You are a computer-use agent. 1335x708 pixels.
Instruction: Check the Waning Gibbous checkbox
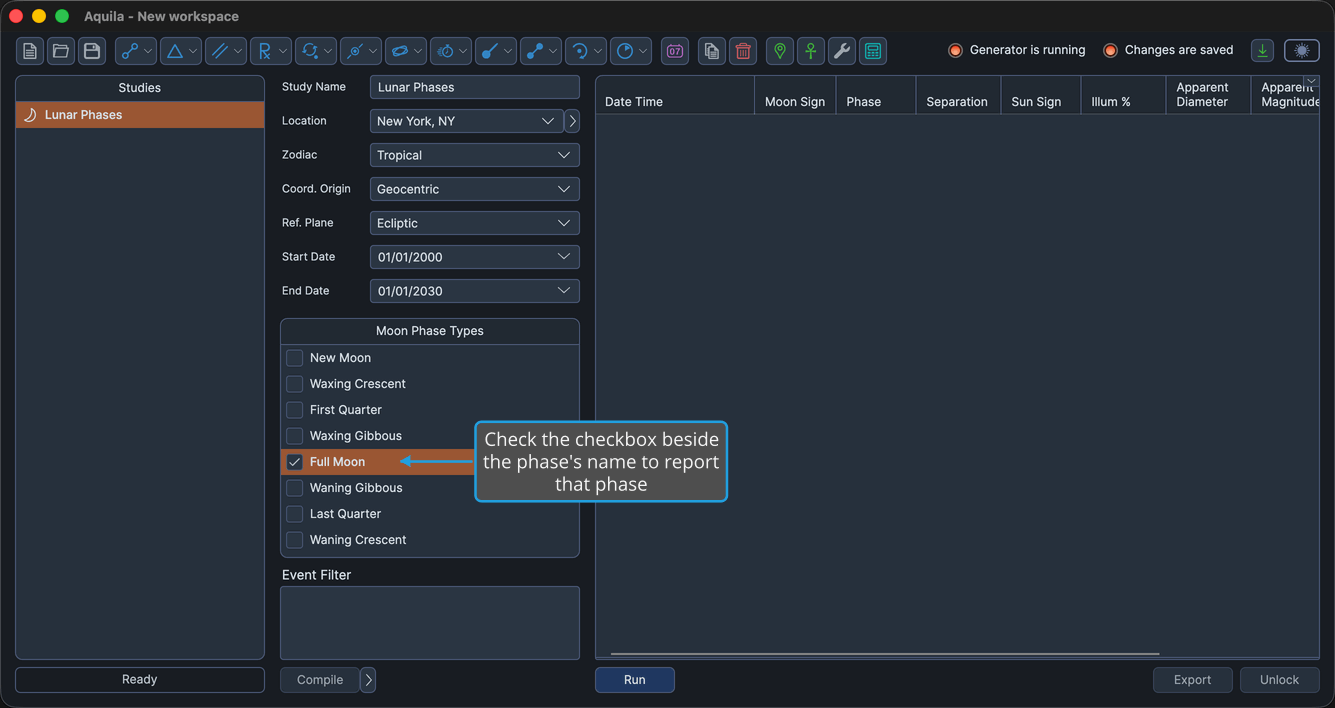295,488
